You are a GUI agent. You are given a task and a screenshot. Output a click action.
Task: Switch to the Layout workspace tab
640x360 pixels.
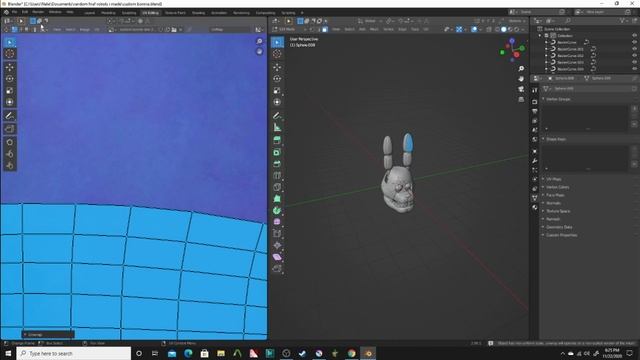tap(89, 13)
